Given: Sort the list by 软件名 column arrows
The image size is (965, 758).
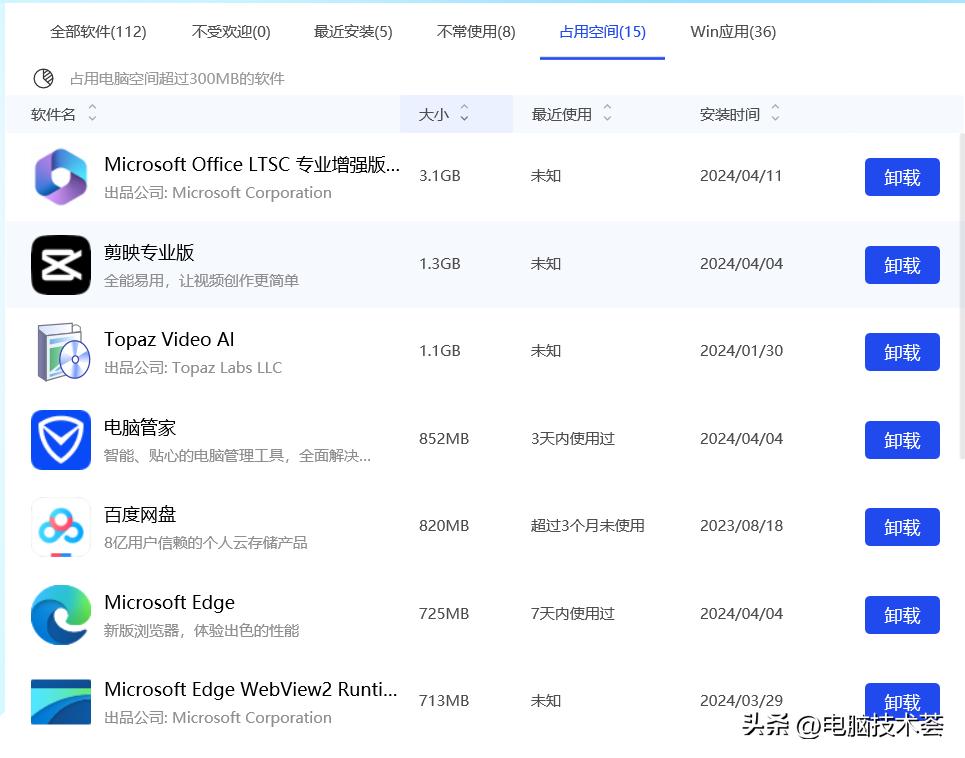Looking at the screenshot, I should (92, 113).
